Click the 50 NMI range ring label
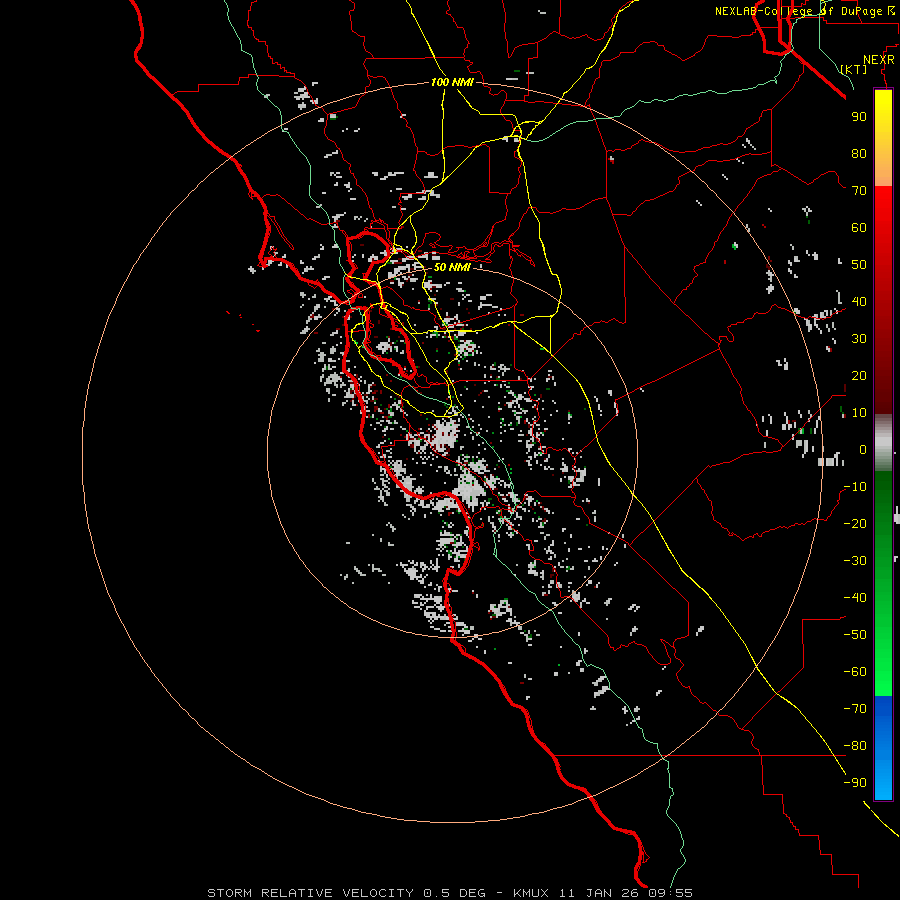Viewport: 900px width, 900px height. (452, 267)
